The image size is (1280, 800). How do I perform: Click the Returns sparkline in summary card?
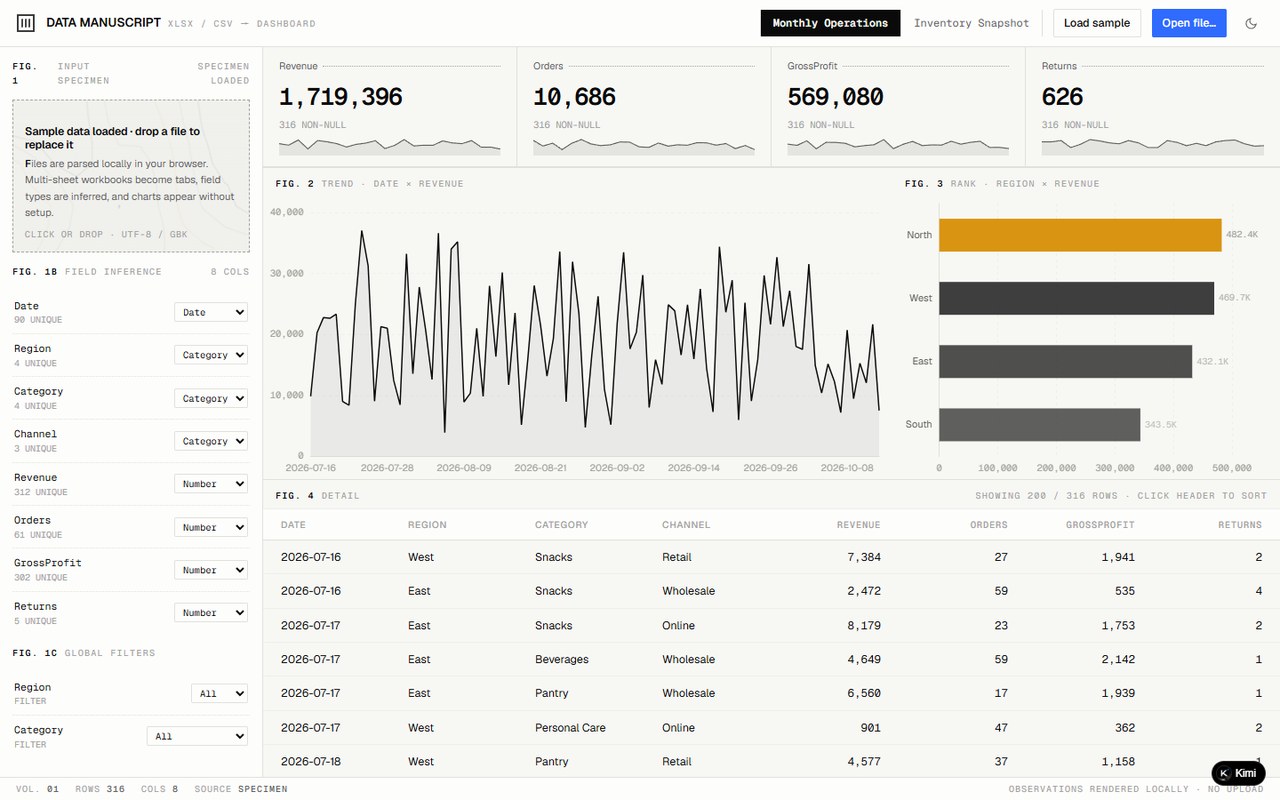pyautogui.click(x=1151, y=146)
